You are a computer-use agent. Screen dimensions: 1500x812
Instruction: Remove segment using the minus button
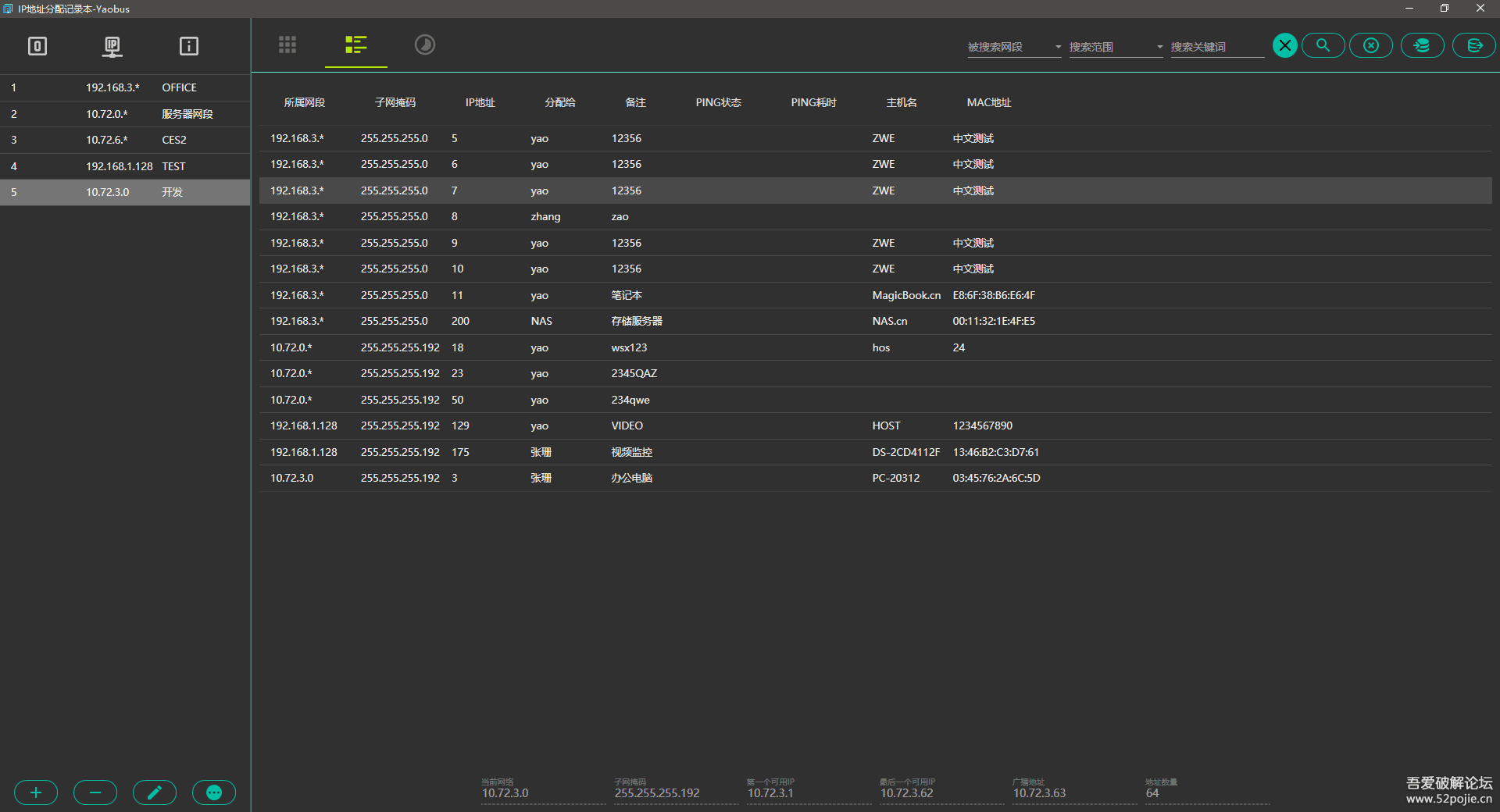click(95, 792)
